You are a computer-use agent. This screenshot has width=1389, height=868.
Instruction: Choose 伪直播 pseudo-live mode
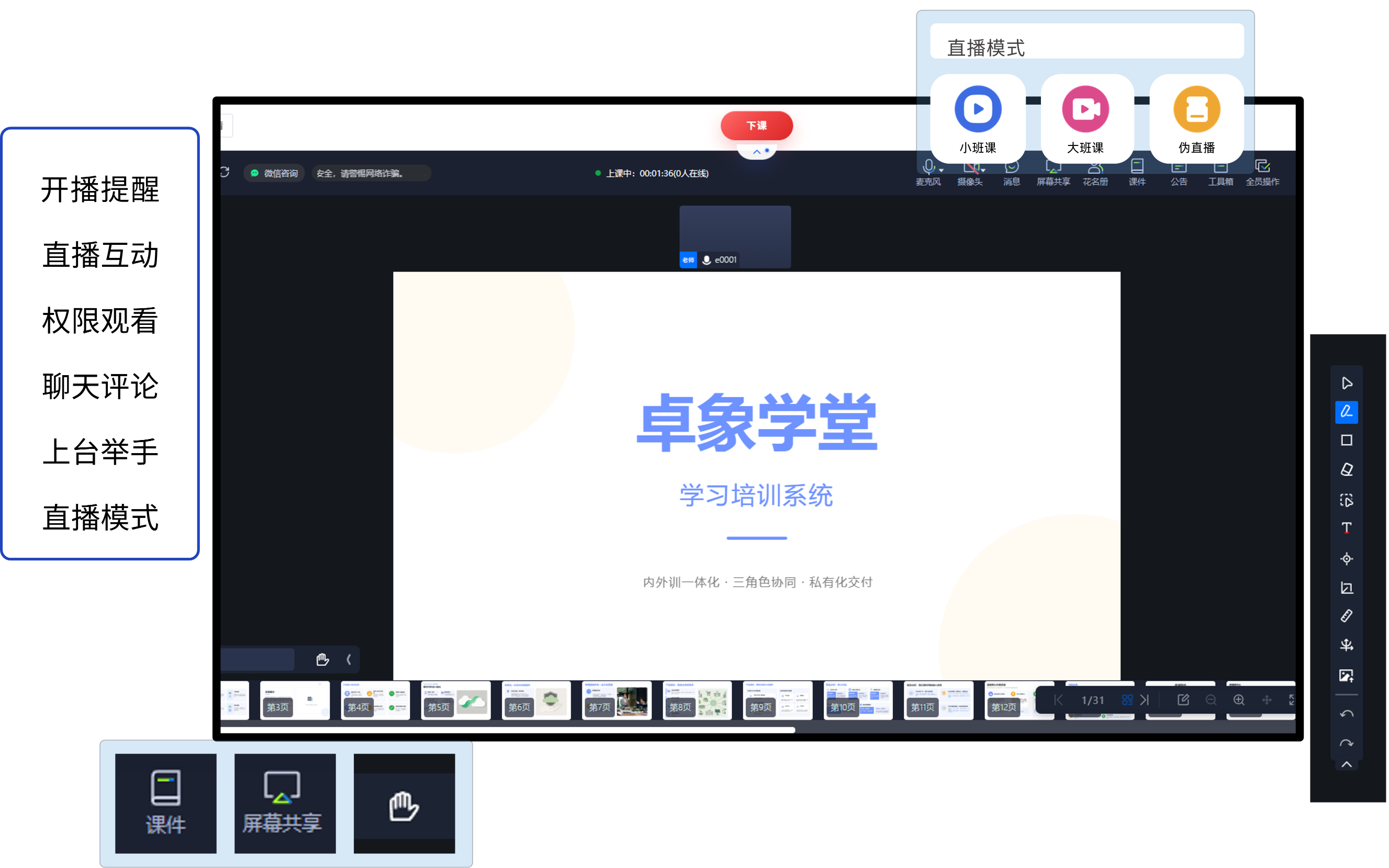click(x=1196, y=119)
